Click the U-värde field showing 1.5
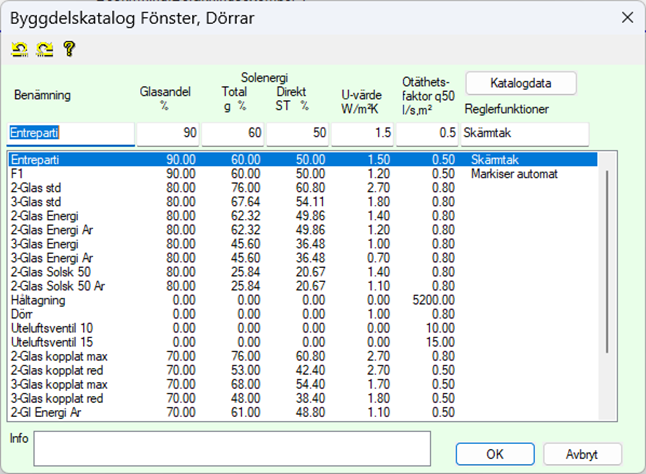Viewport: 646px width, 474px height. point(362,133)
